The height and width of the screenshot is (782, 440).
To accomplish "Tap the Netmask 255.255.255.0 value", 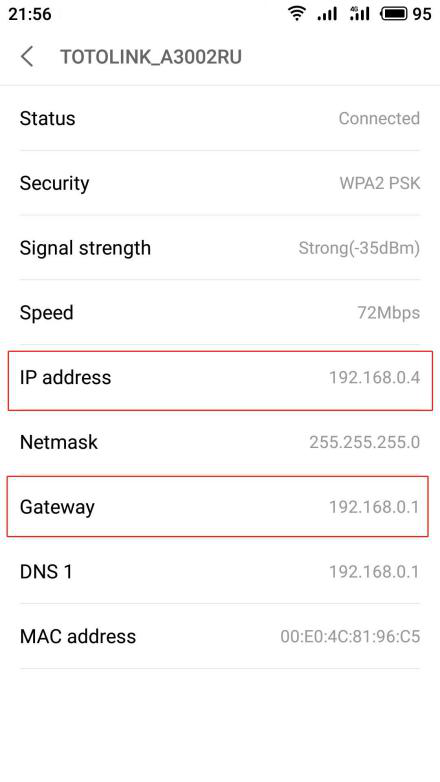I will [x=365, y=442].
